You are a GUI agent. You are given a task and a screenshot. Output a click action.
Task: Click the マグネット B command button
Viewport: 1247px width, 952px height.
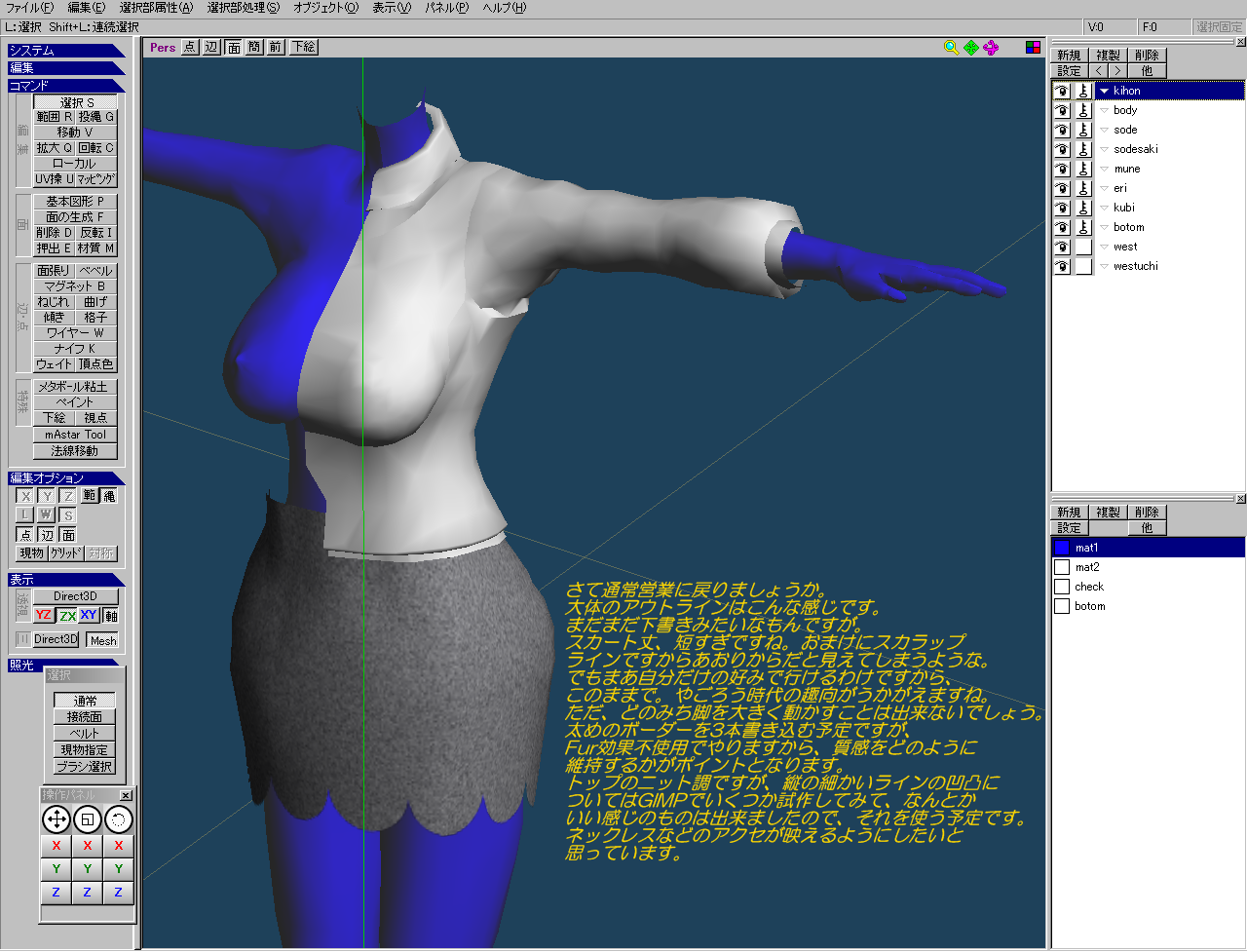tap(75, 286)
